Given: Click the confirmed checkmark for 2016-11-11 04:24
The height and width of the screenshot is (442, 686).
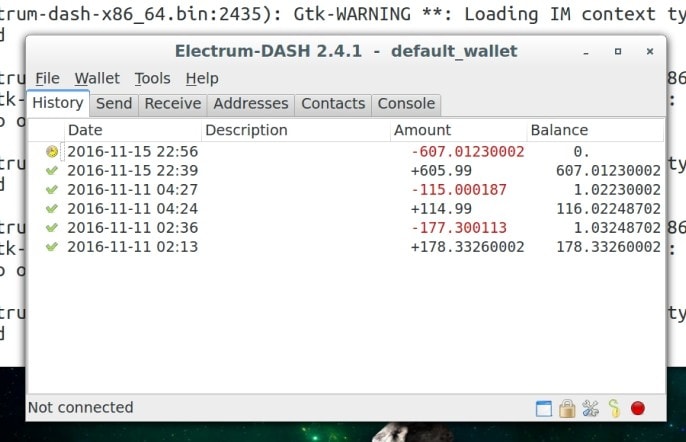Looking at the screenshot, I should (x=52, y=208).
